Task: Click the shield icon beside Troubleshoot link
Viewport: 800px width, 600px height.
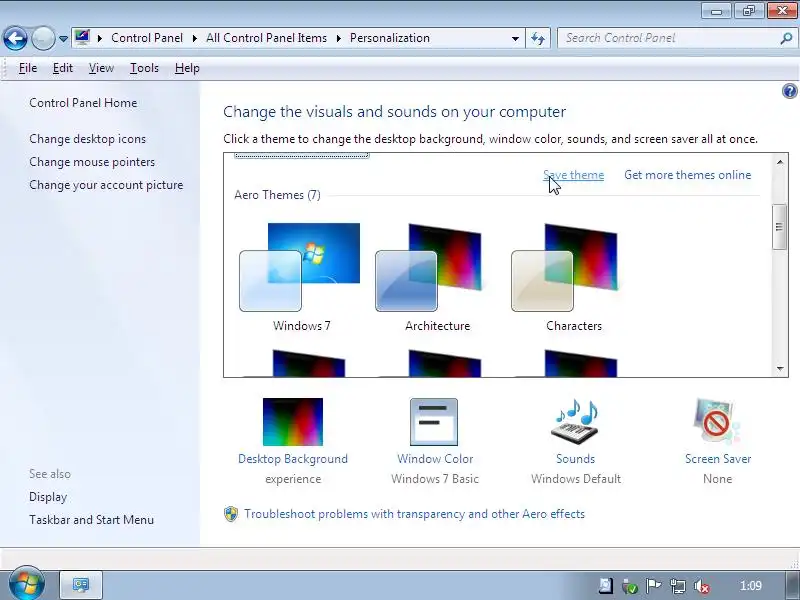Action: coord(231,514)
